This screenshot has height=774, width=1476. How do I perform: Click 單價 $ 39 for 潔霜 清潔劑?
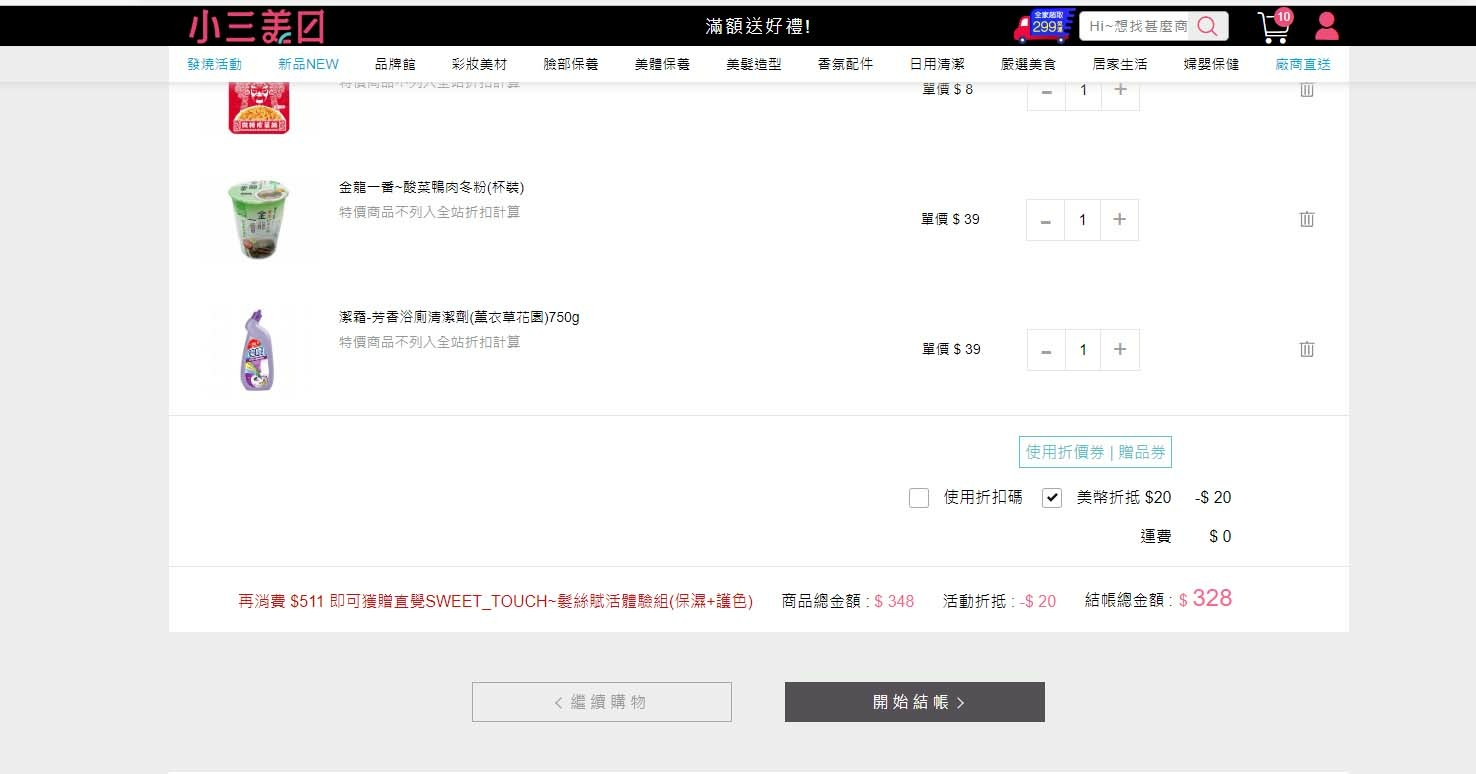click(951, 349)
